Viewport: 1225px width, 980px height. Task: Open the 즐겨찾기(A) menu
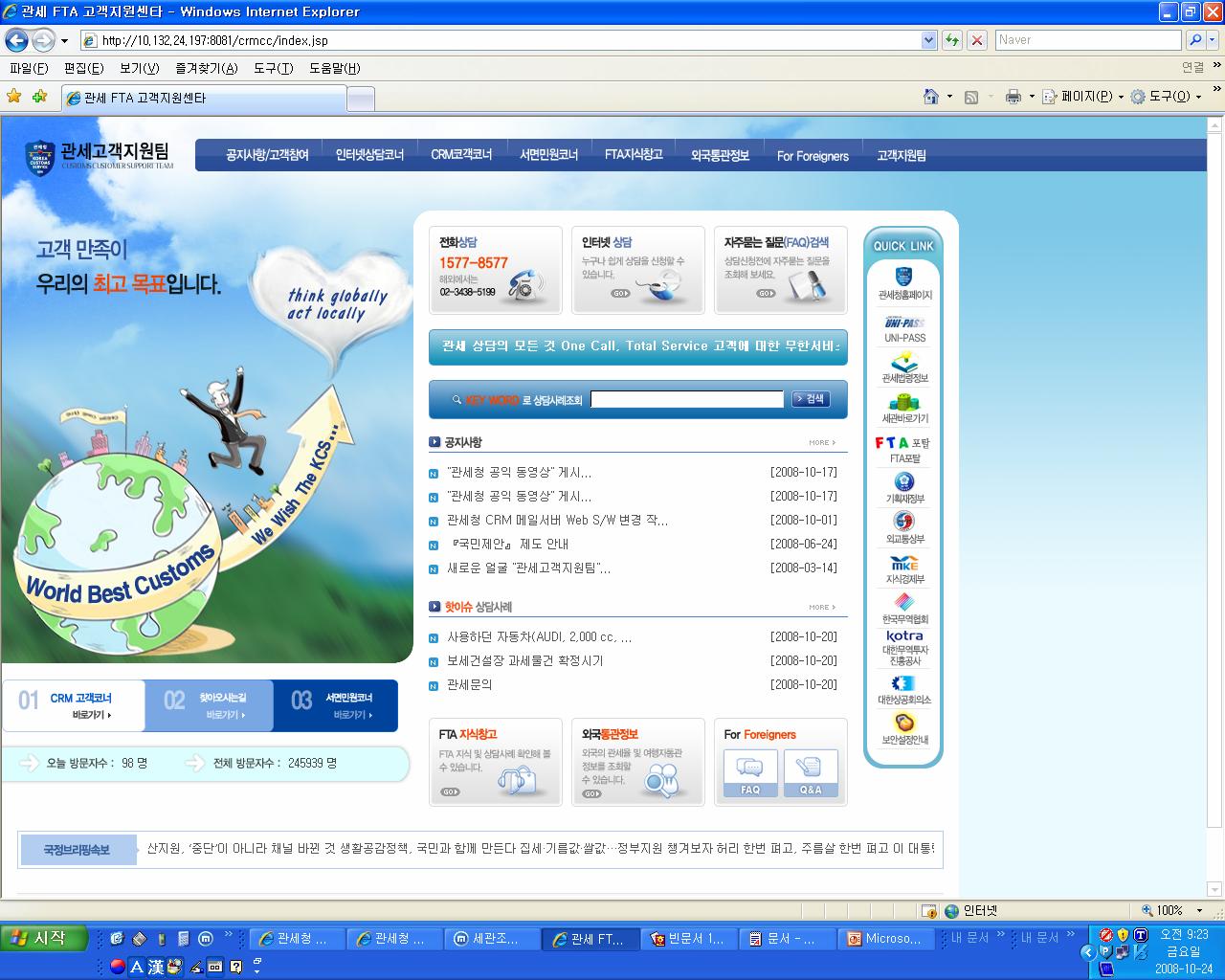pyautogui.click(x=207, y=68)
